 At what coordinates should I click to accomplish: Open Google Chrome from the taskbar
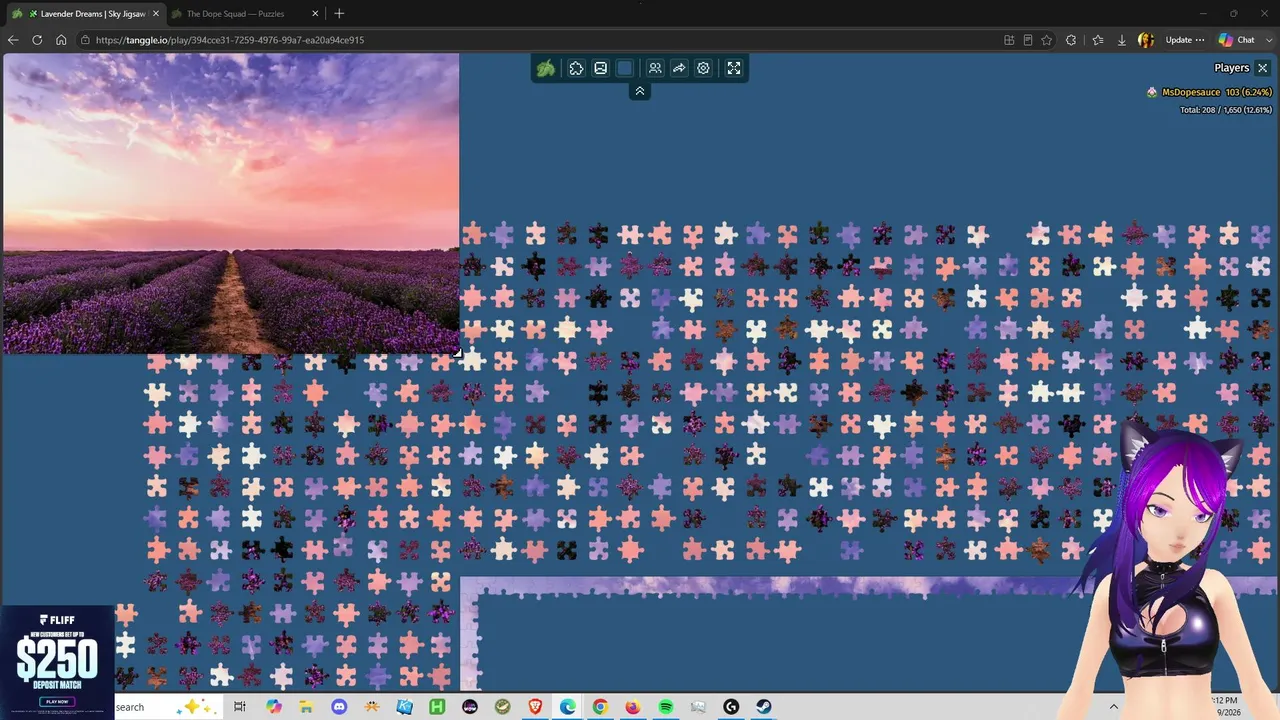click(x=600, y=707)
